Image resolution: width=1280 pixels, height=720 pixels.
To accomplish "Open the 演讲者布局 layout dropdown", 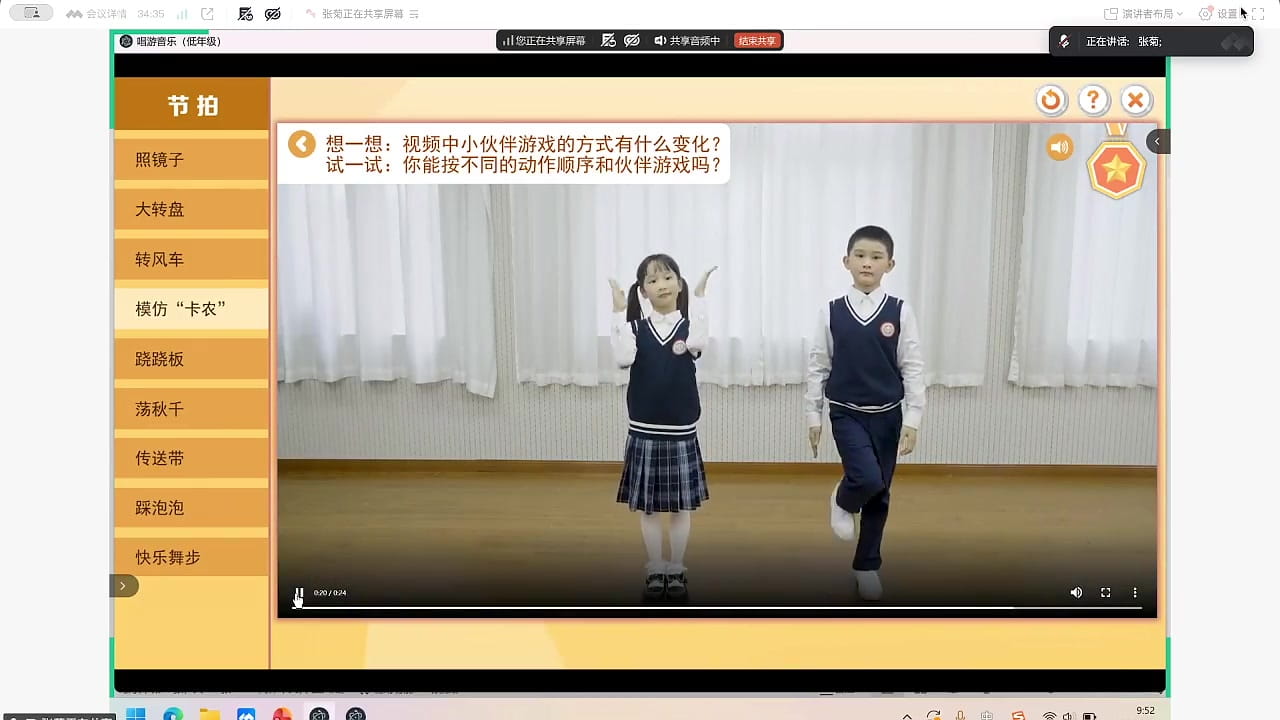I will [1143, 14].
